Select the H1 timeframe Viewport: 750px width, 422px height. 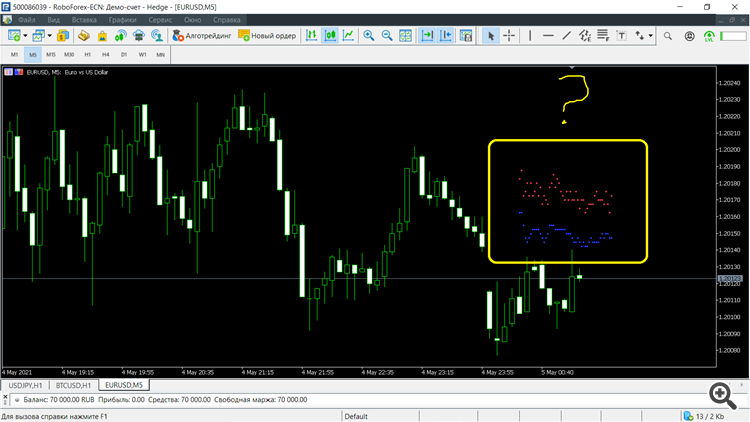(x=88, y=55)
